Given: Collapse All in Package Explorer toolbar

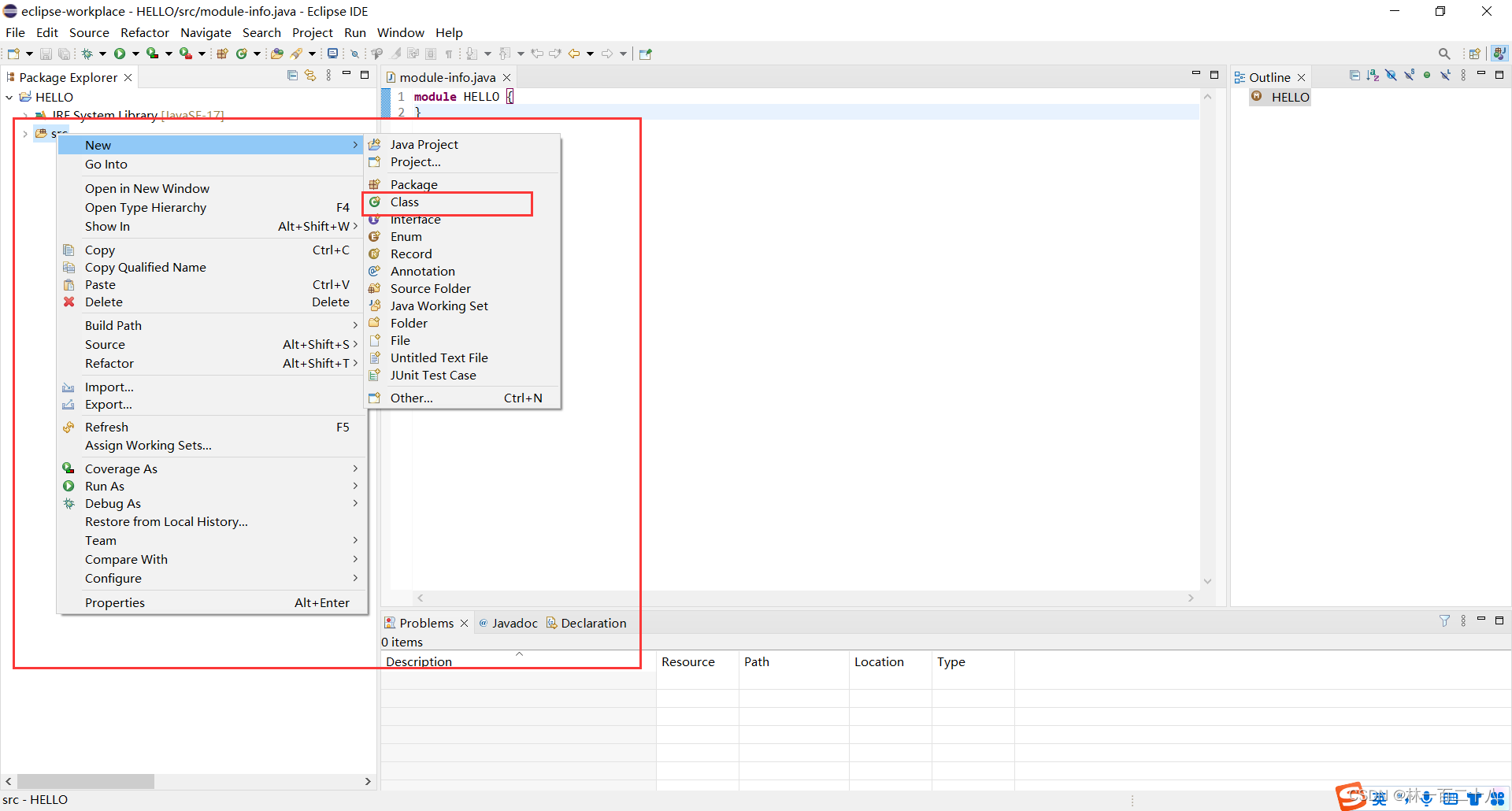Looking at the screenshot, I should click(x=292, y=76).
